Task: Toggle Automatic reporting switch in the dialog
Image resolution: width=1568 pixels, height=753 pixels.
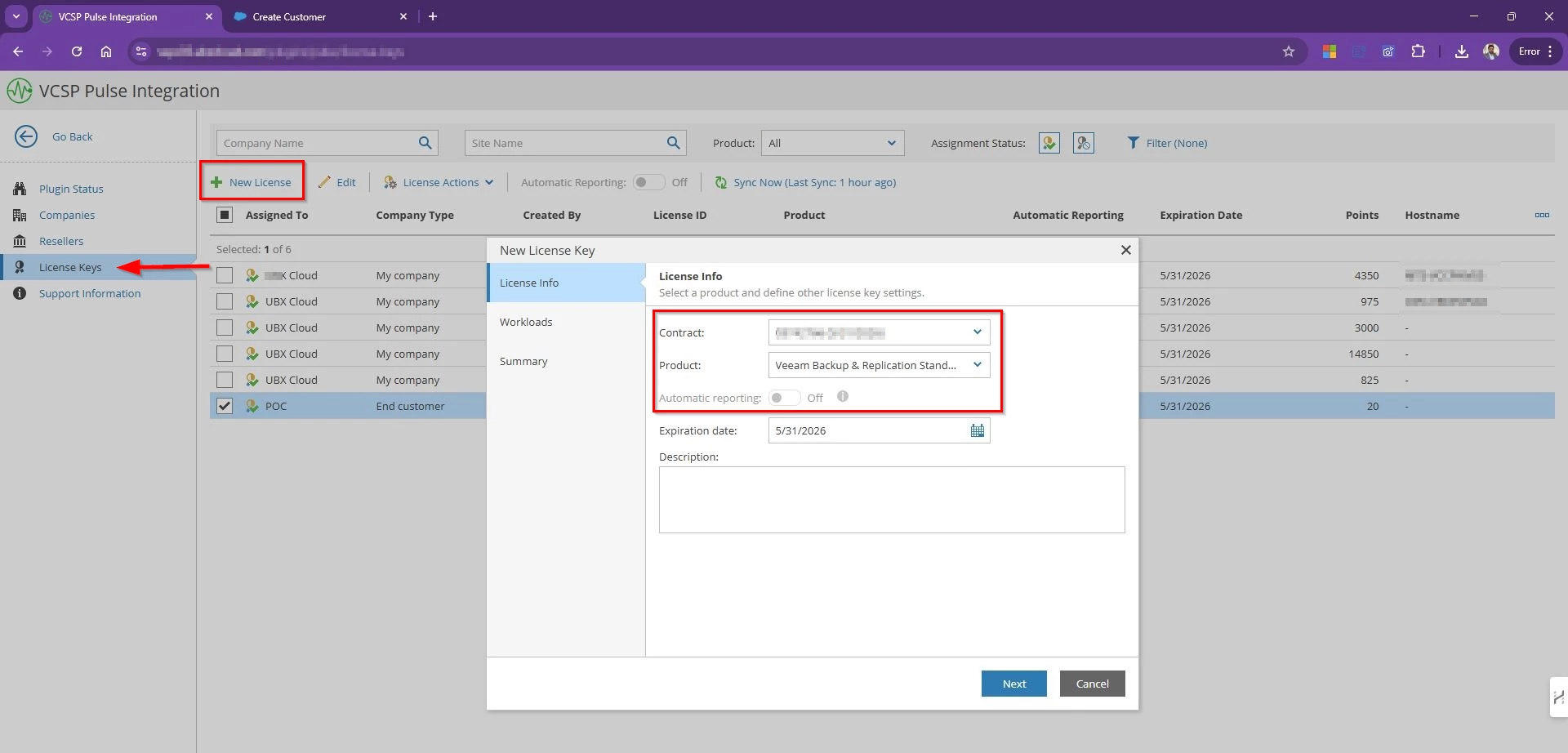Action: (784, 398)
